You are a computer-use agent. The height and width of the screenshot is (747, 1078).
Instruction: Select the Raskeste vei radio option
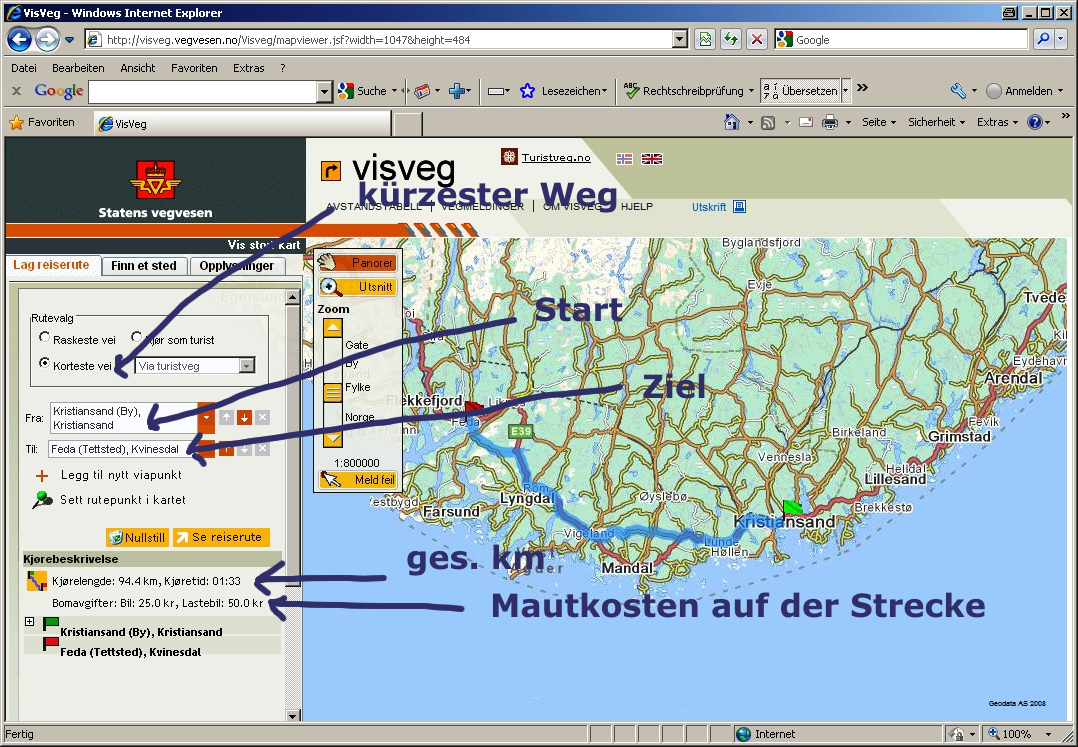pos(45,339)
